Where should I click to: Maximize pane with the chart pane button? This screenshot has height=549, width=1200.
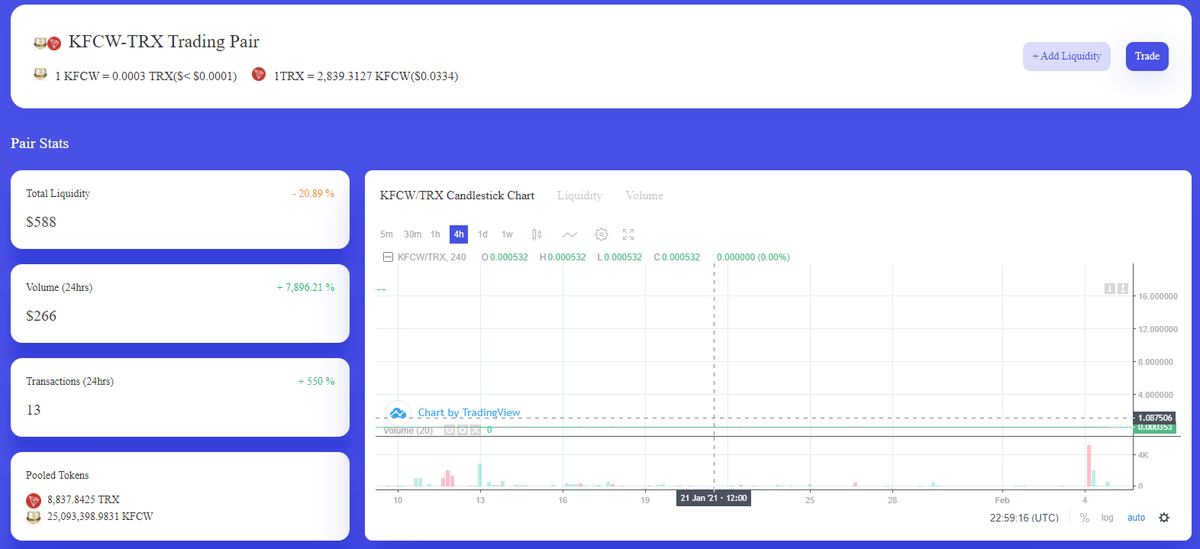[x=1122, y=289]
